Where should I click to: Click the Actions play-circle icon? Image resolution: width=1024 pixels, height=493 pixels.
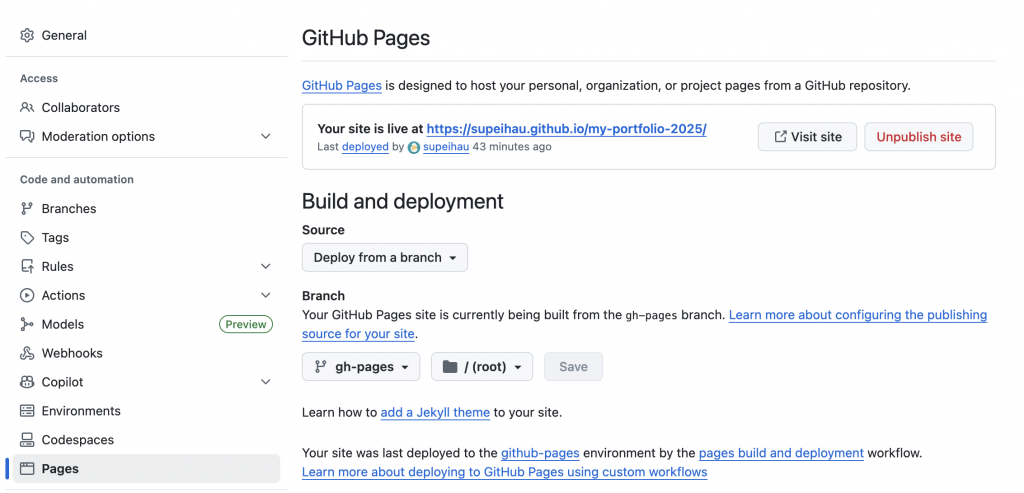click(x=27, y=295)
